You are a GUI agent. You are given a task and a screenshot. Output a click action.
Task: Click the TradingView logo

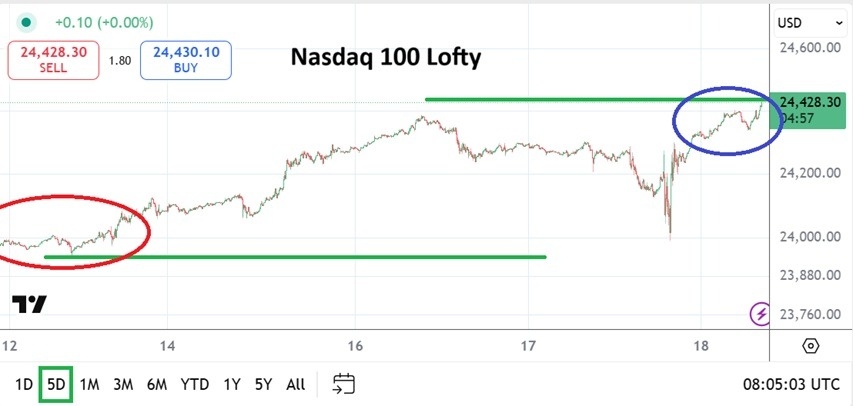(30, 305)
